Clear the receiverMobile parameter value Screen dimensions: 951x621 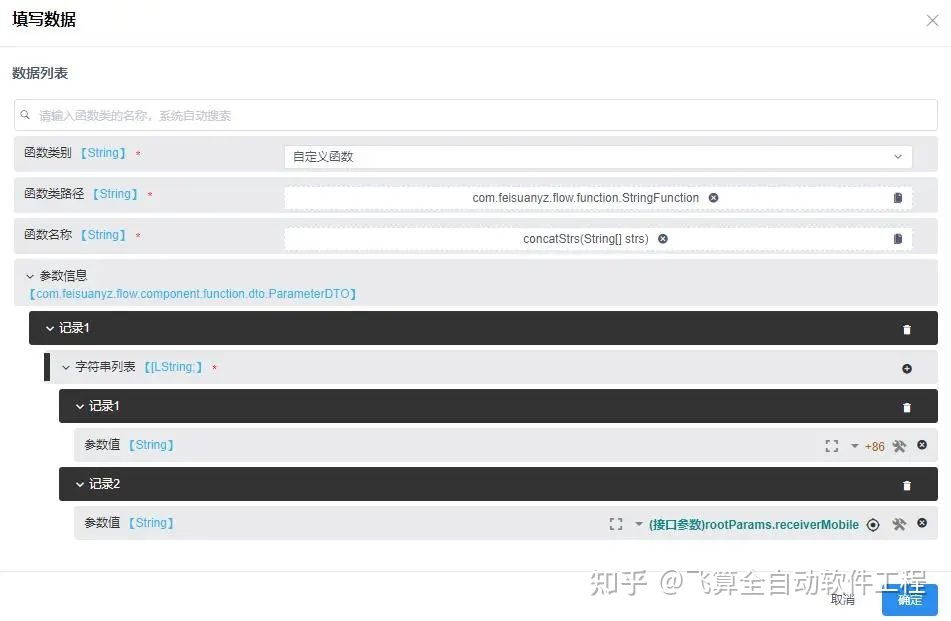pos(922,523)
